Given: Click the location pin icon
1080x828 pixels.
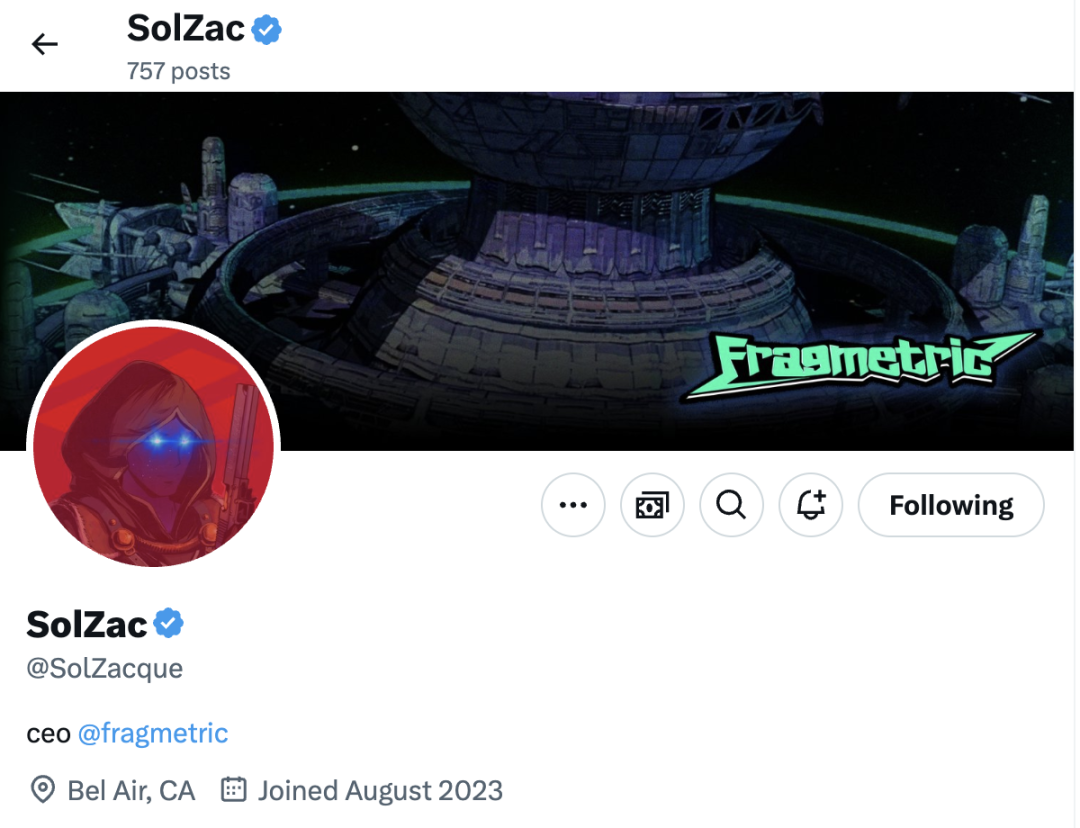Looking at the screenshot, I should pyautogui.click(x=43, y=791).
